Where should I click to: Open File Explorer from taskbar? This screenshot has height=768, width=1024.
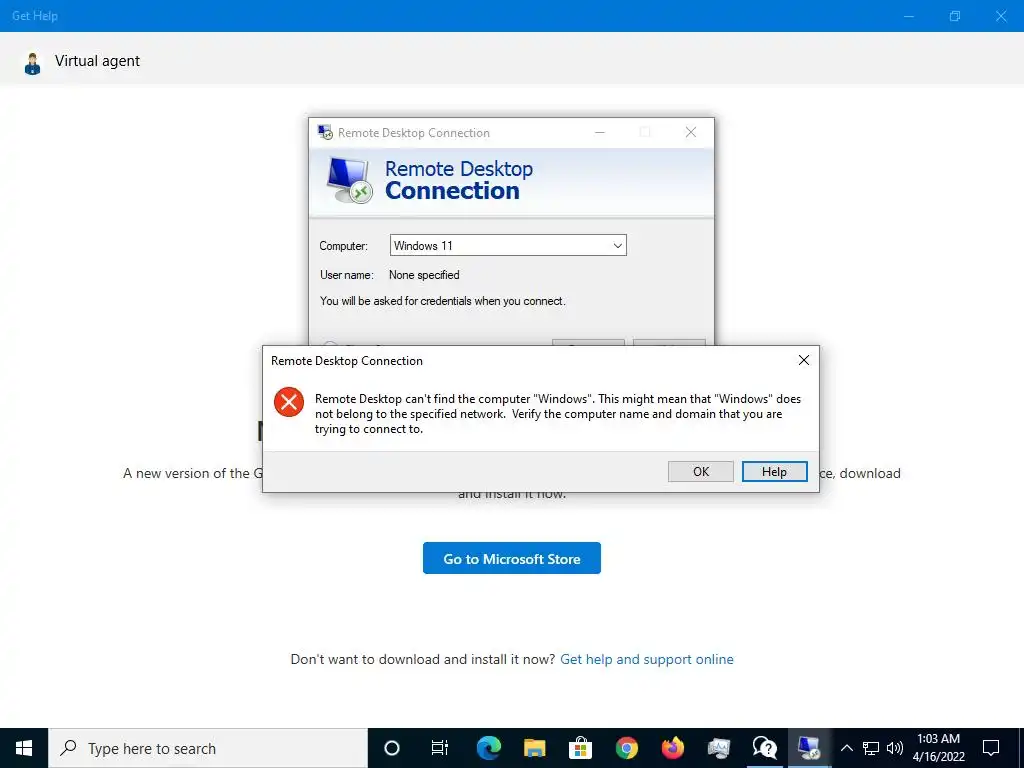coord(534,748)
